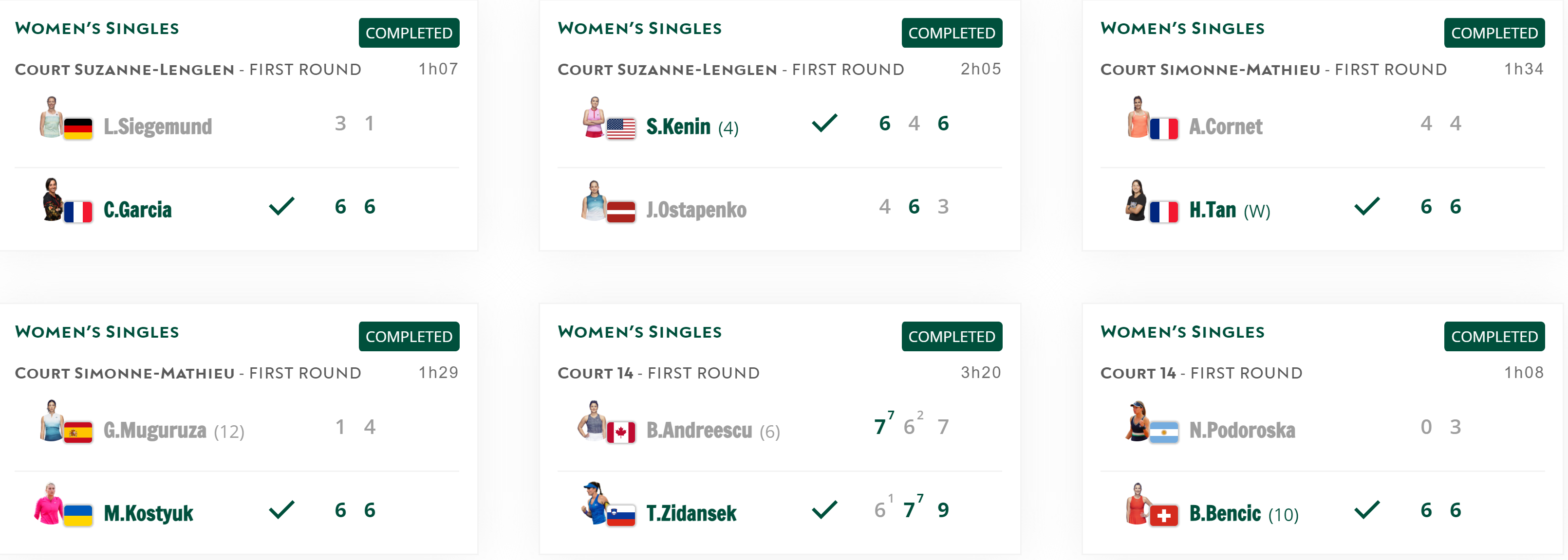Click the USA flag beside S.Kenin

point(620,128)
